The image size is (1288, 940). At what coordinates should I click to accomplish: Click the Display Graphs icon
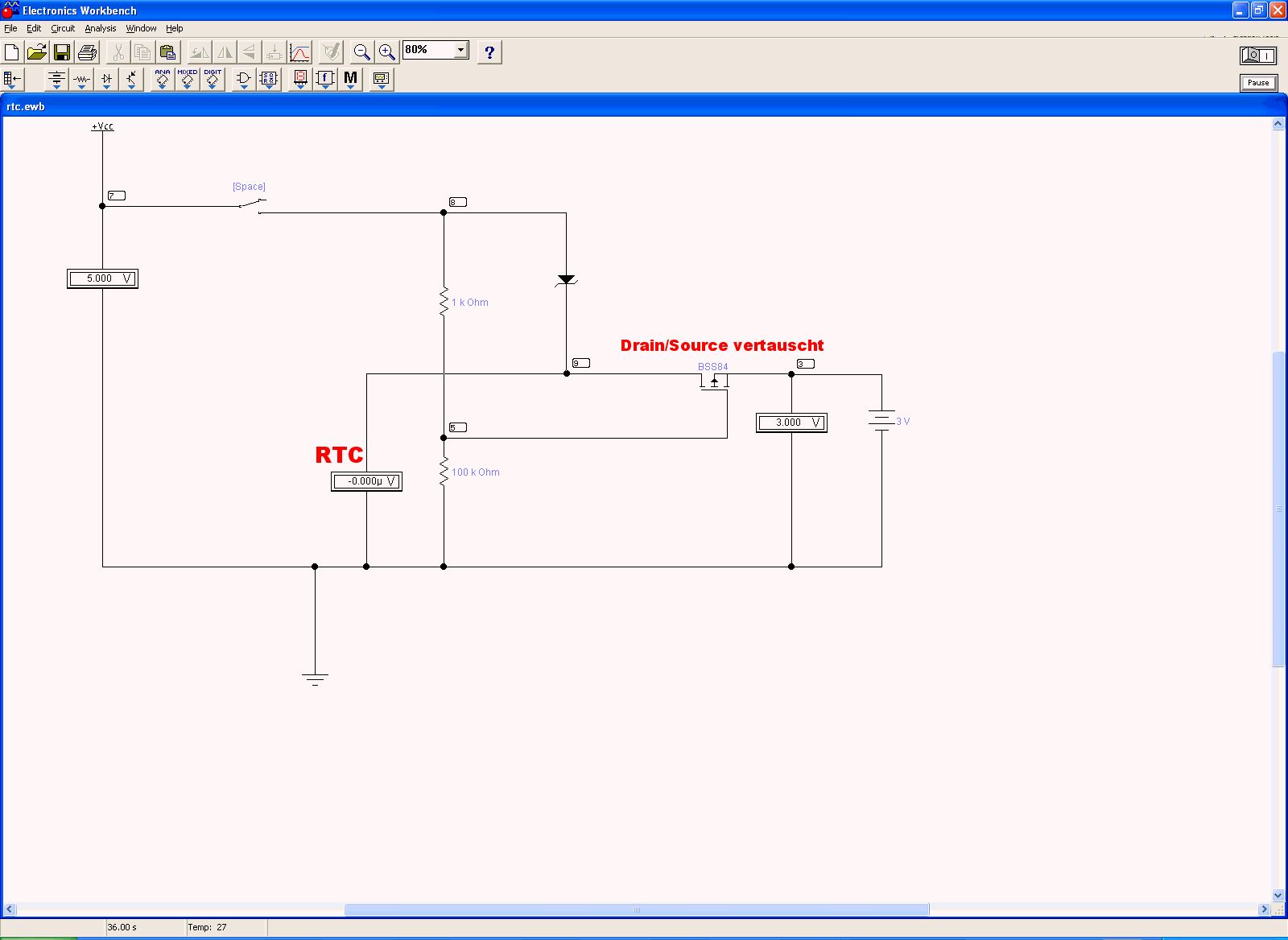click(299, 53)
